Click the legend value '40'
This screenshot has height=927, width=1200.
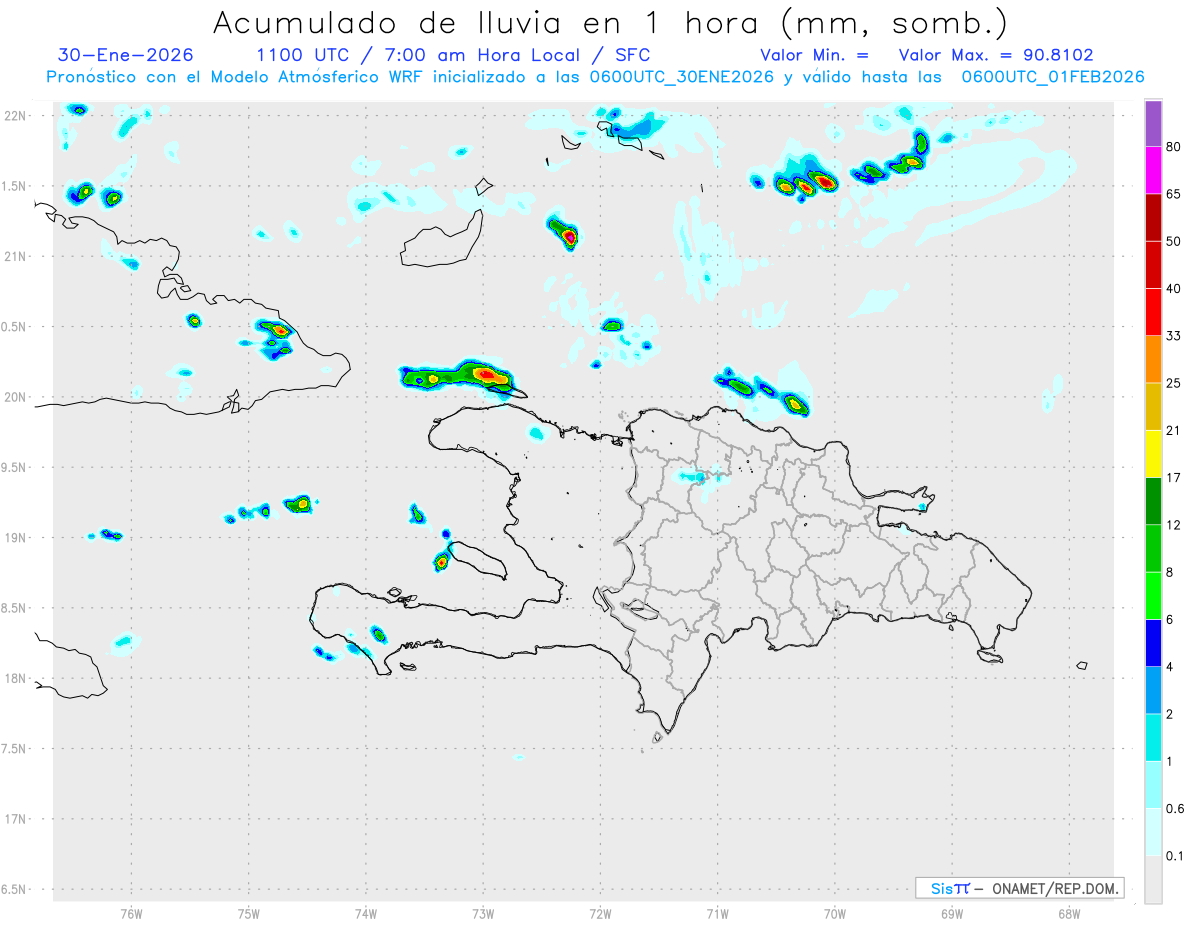click(x=1174, y=289)
